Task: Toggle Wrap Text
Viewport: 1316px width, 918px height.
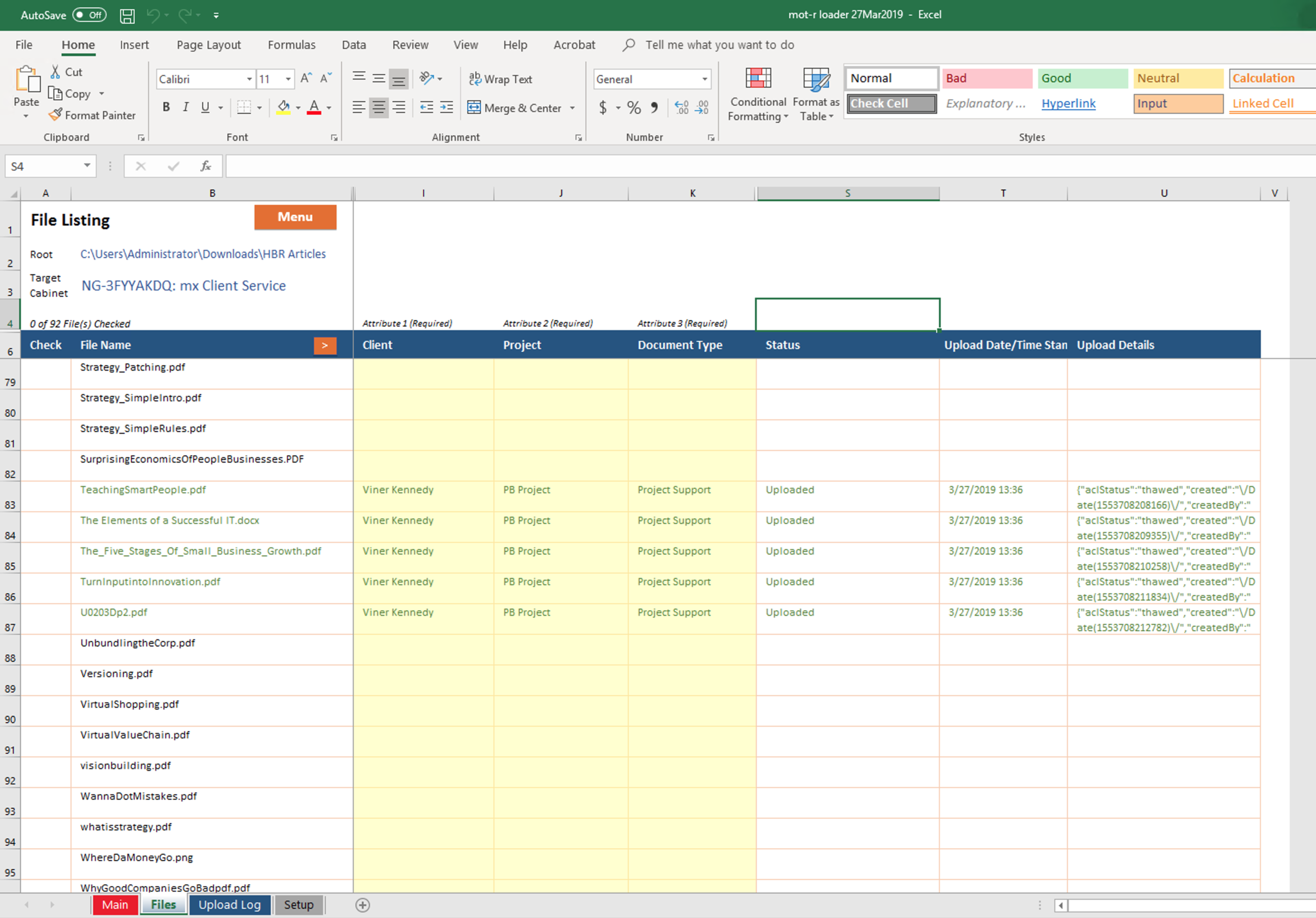Action: point(501,79)
